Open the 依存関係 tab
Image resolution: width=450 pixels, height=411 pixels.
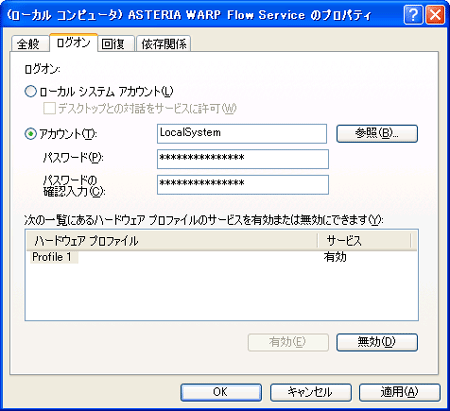(x=163, y=44)
